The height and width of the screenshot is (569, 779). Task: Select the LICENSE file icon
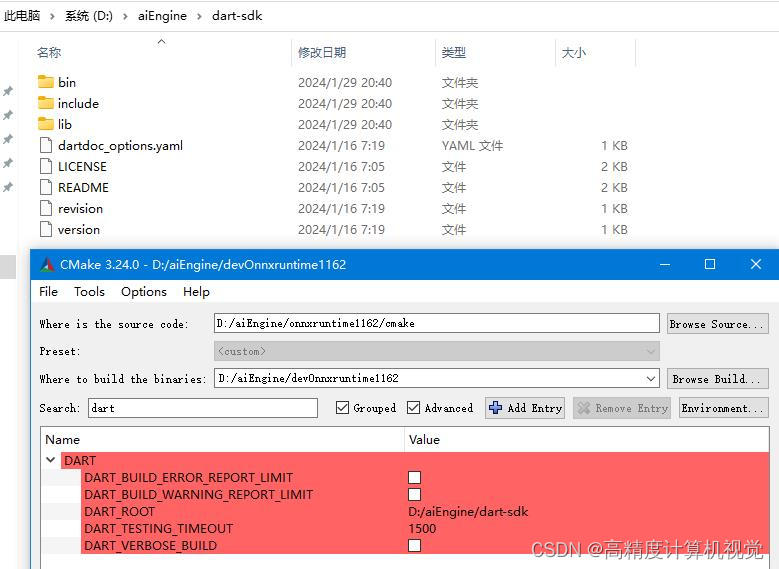tap(46, 166)
